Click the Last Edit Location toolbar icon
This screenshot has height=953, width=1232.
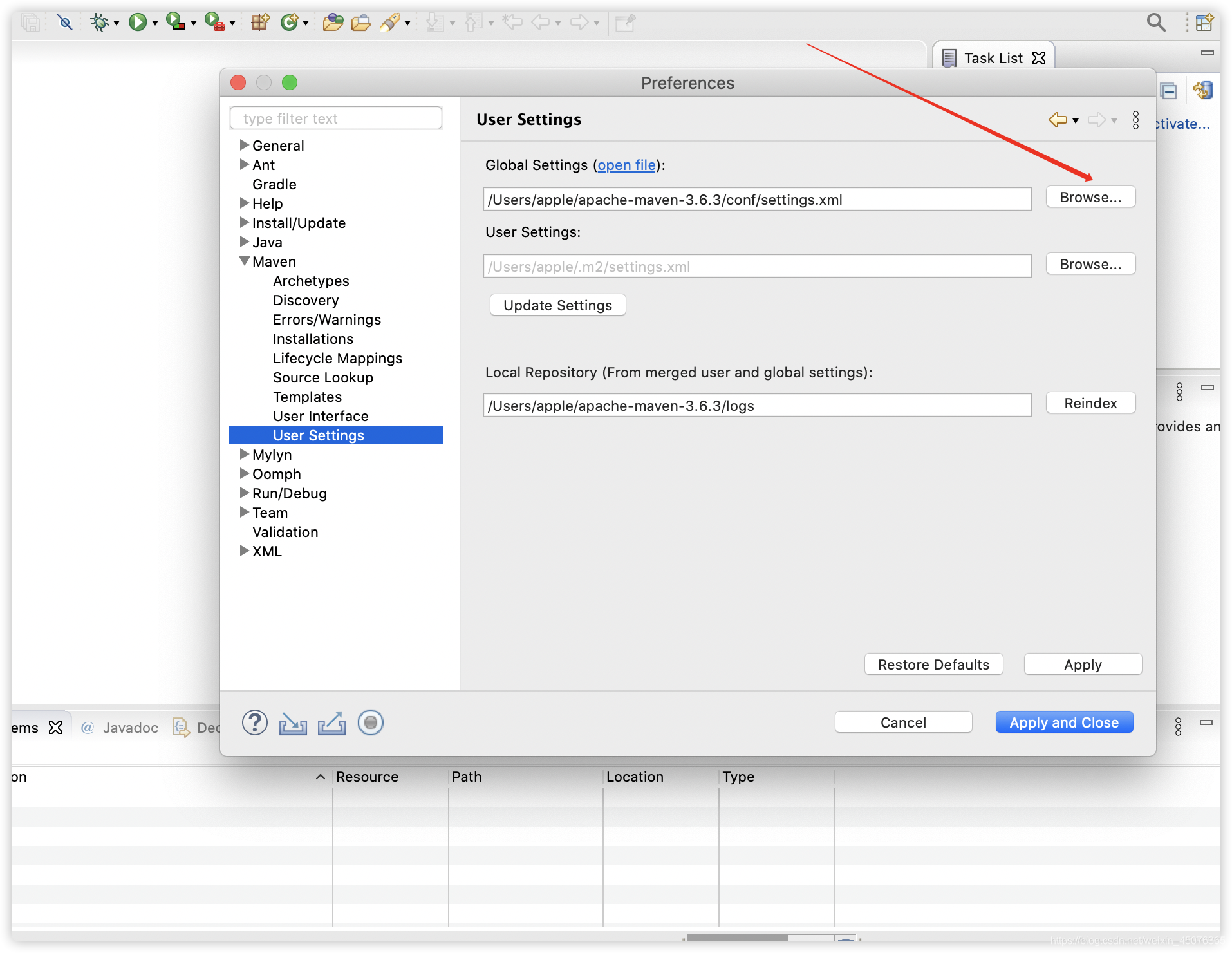512,23
